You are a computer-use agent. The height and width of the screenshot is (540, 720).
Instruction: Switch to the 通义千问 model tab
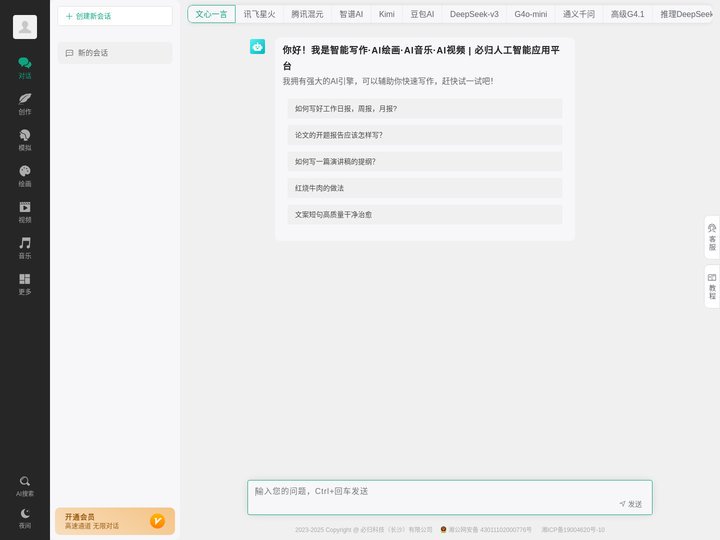coord(579,14)
